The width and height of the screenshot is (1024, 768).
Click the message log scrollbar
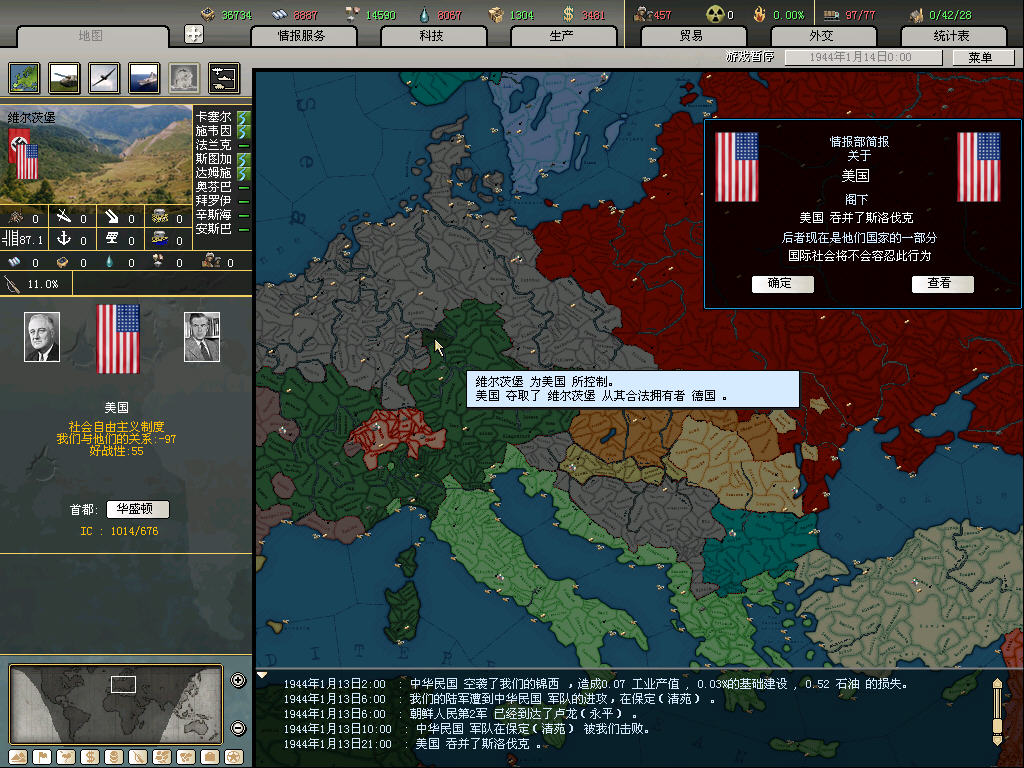(997, 712)
